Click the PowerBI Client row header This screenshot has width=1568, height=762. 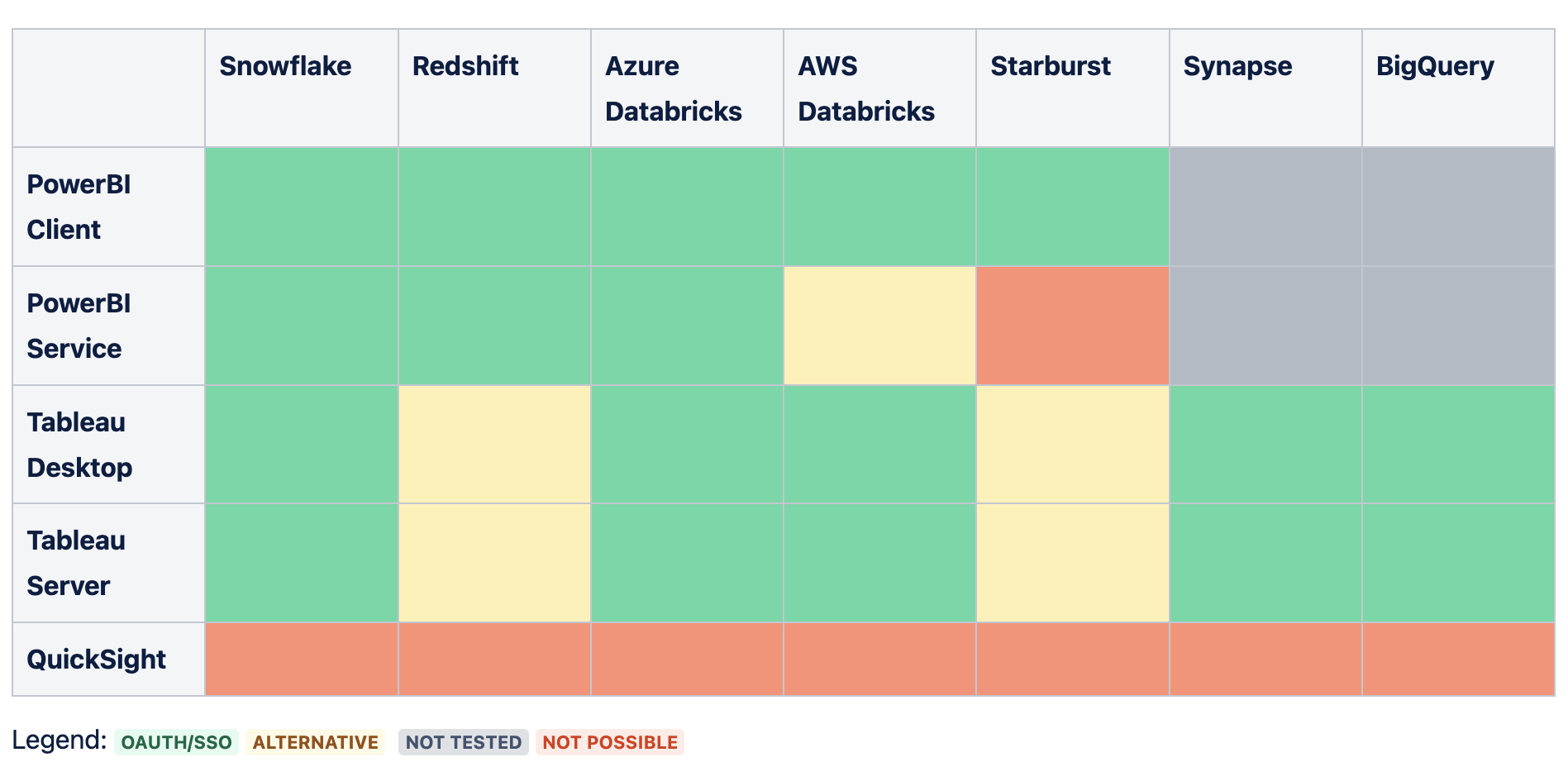click(79, 207)
